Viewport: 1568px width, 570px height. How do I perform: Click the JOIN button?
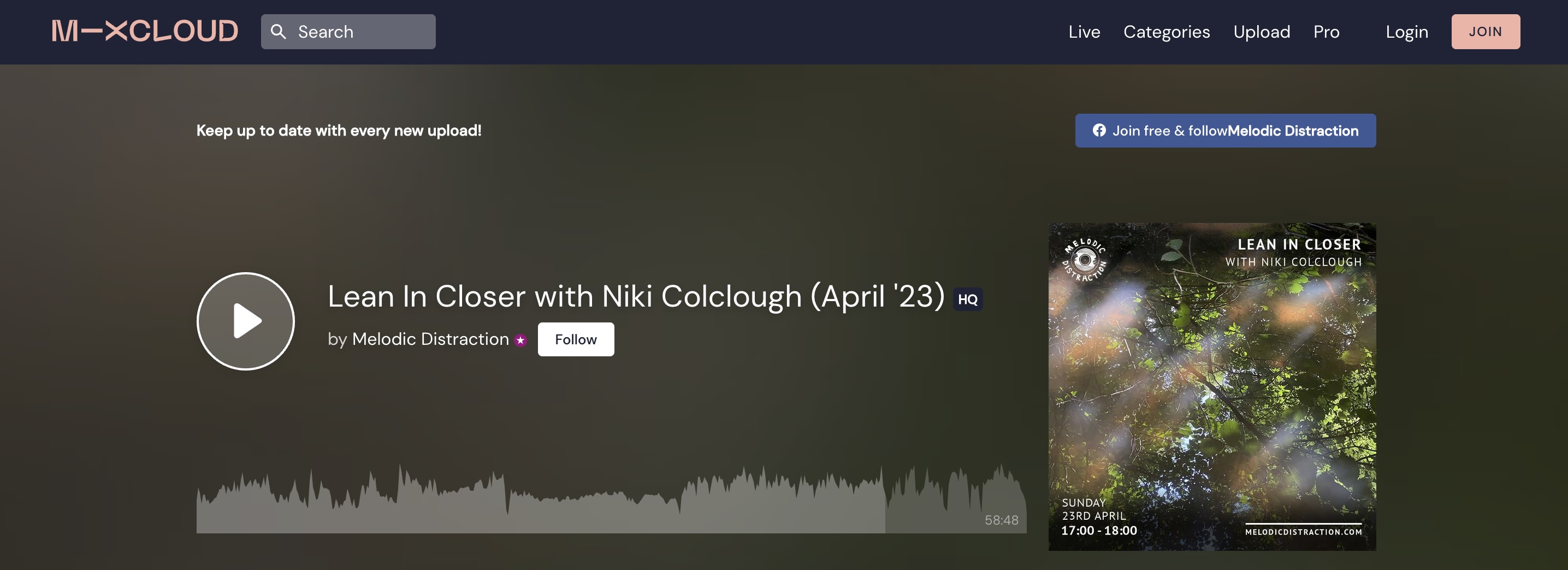1486,32
